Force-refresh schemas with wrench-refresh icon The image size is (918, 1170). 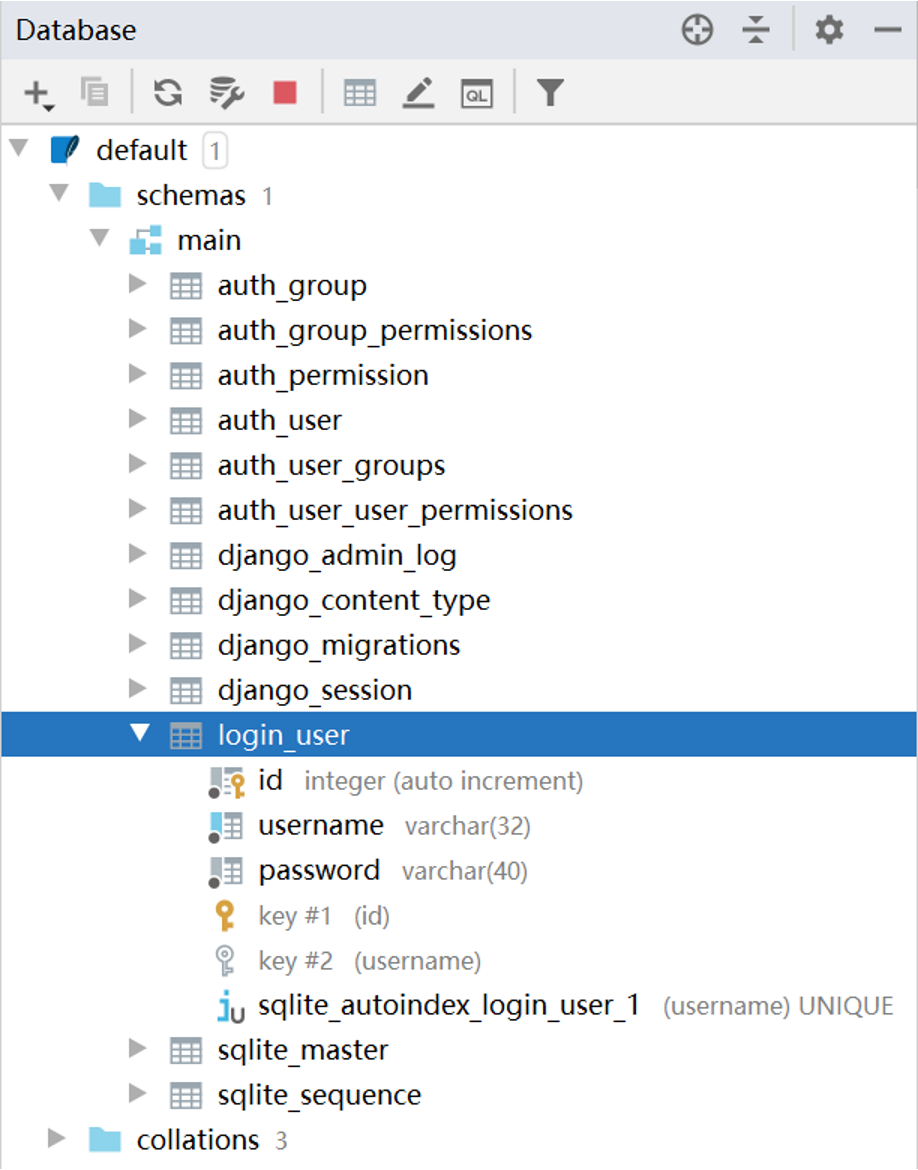pos(226,92)
